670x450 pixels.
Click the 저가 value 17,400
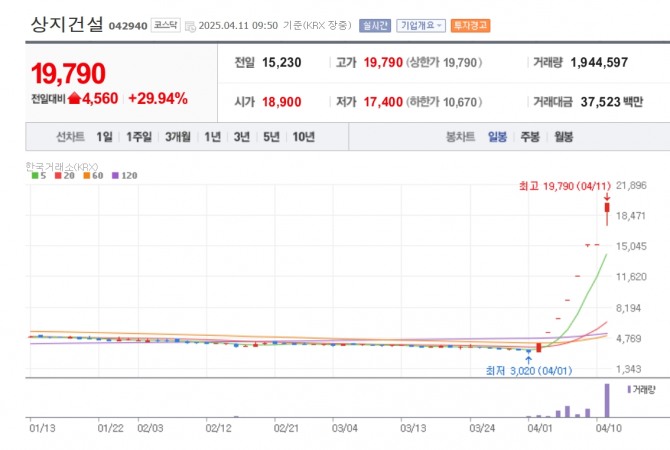[x=383, y=102]
